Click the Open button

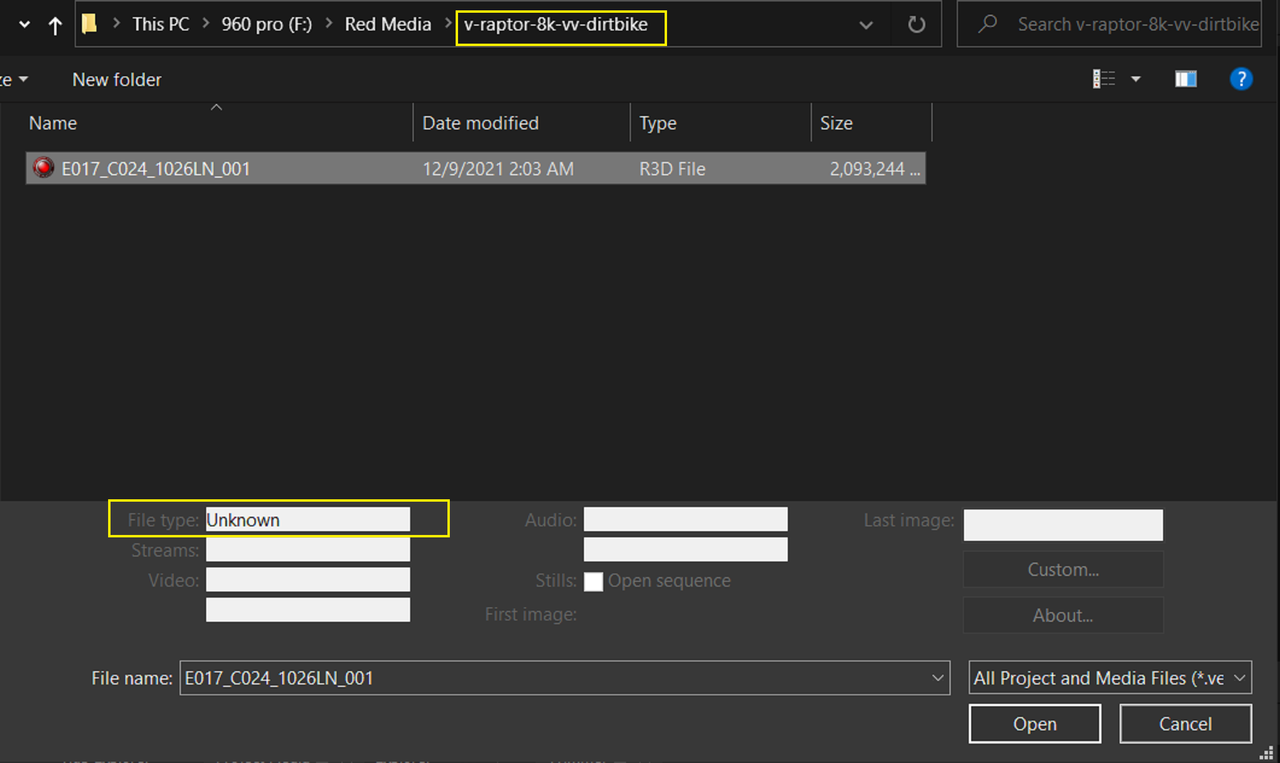[x=1035, y=724]
